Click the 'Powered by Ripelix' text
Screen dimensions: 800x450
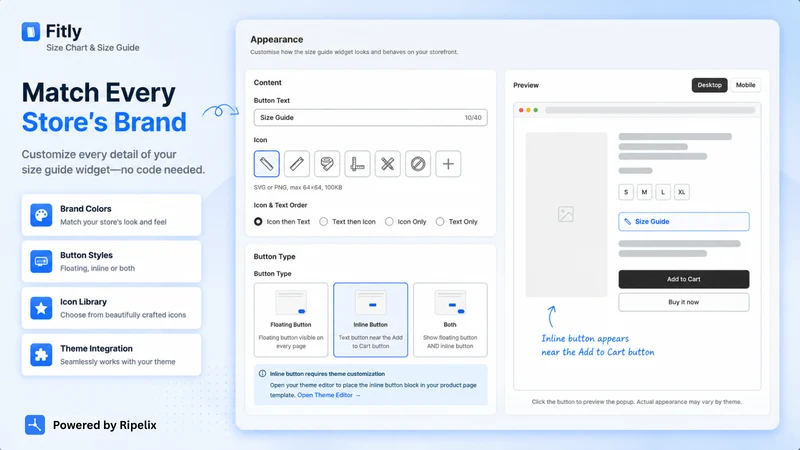click(105, 425)
